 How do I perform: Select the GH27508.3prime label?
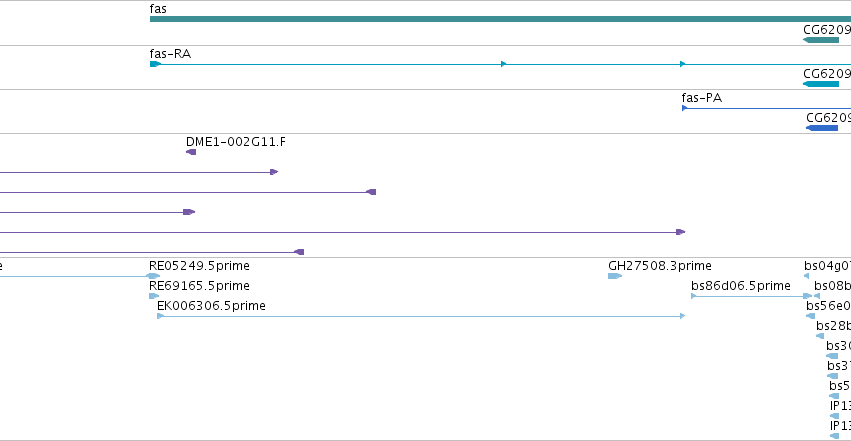(659, 266)
